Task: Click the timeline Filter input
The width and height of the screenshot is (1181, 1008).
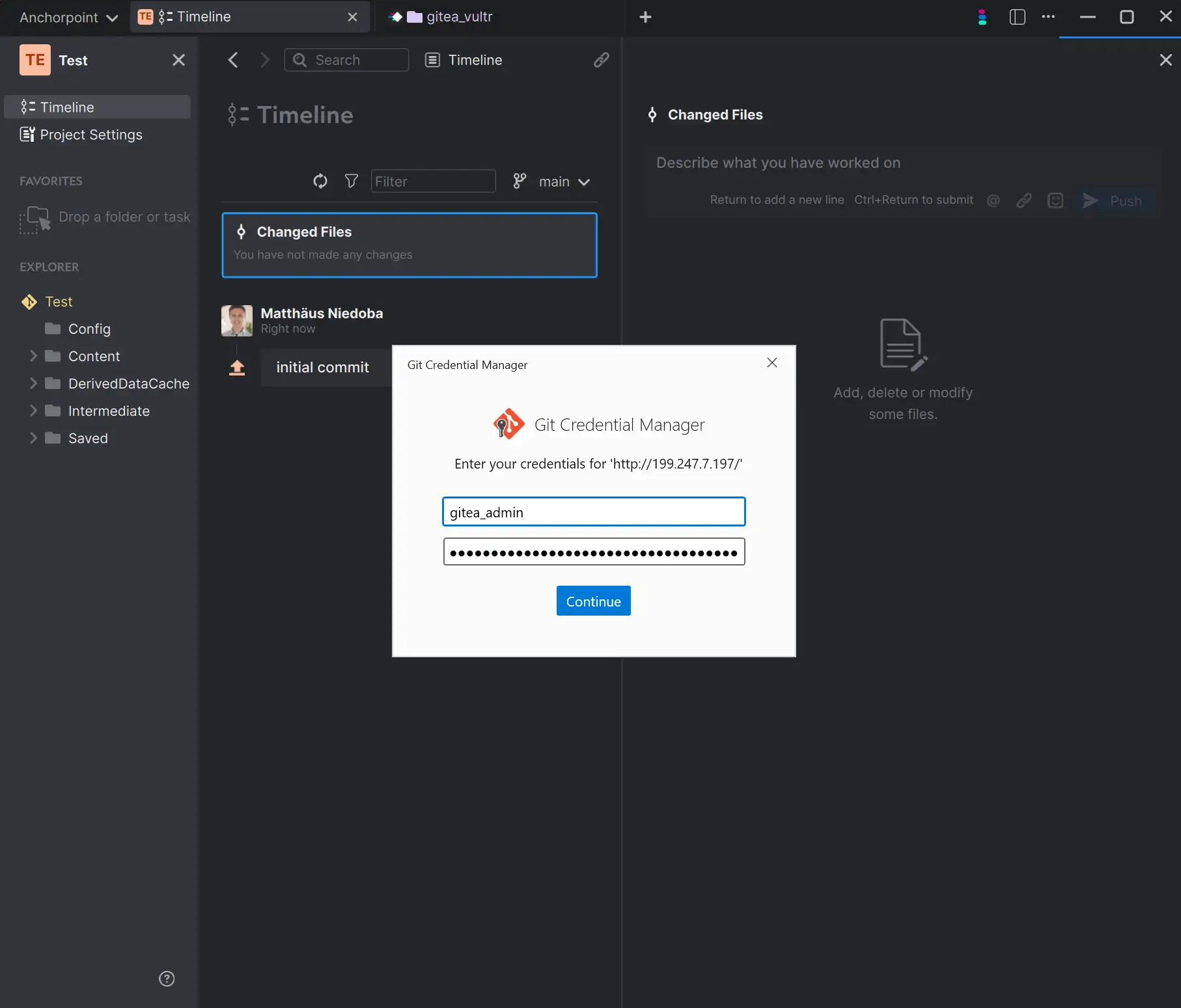Action: [x=433, y=182]
